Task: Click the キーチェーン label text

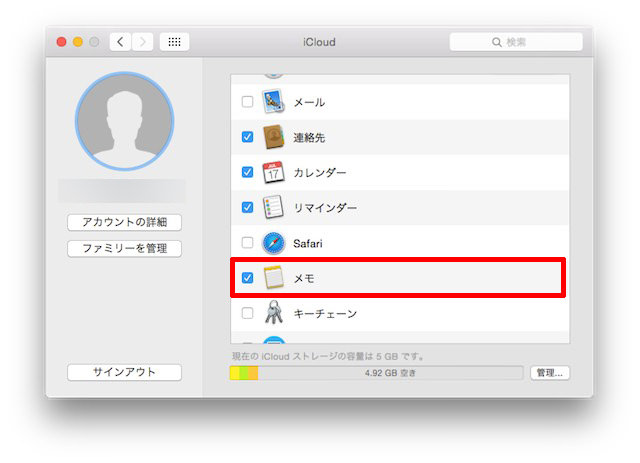Action: click(x=325, y=314)
